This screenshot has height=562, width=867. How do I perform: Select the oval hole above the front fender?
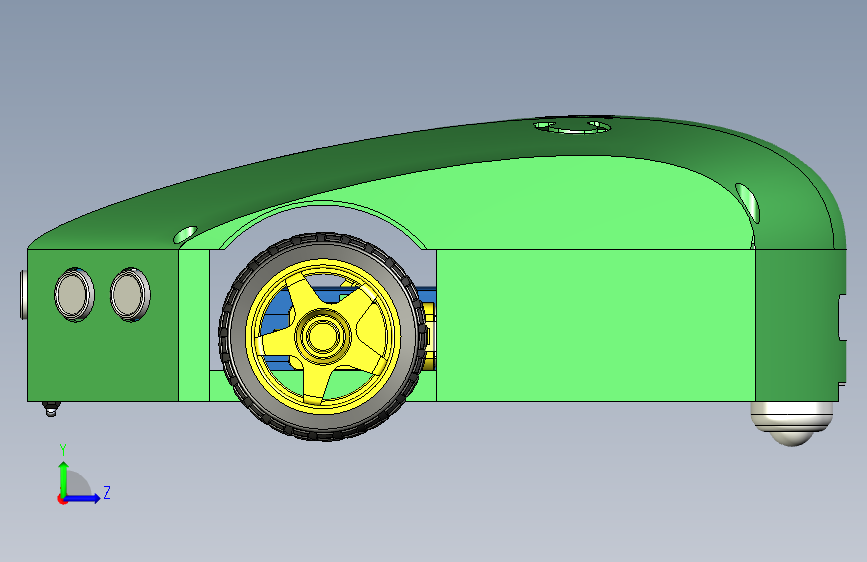(185, 235)
